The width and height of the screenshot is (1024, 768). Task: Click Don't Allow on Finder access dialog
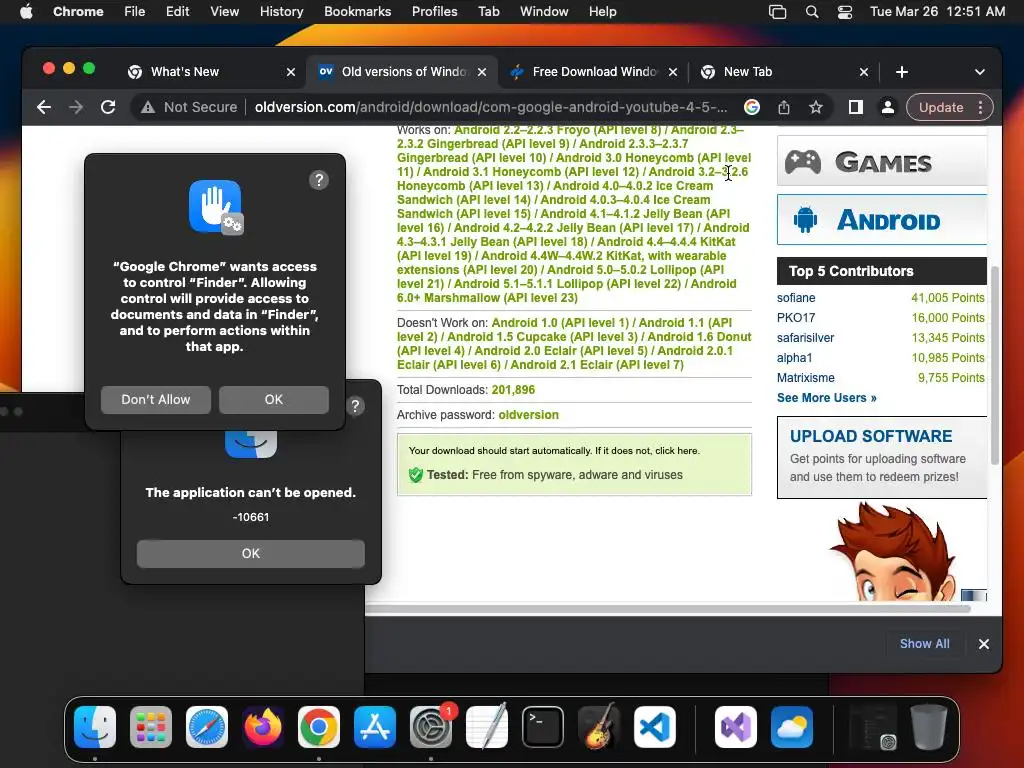pos(156,400)
